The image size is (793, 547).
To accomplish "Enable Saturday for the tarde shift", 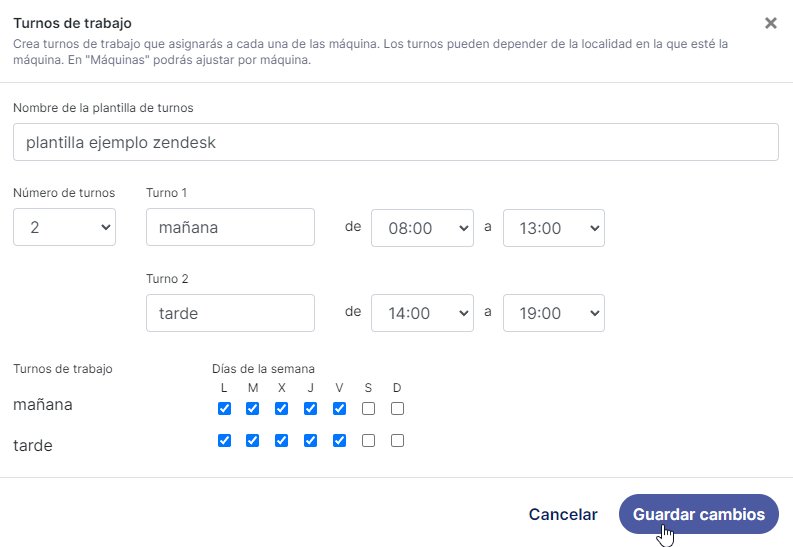I will pos(368,440).
